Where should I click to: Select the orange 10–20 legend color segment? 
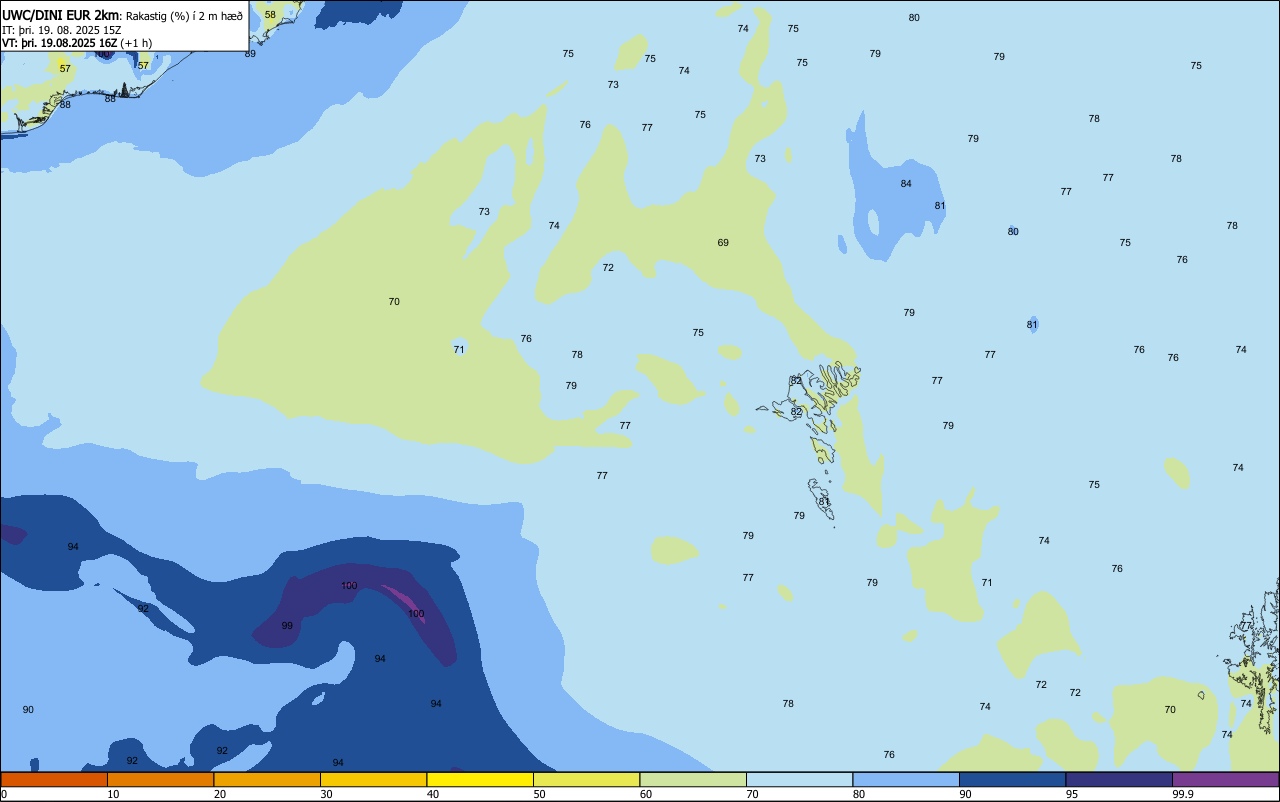[x=160, y=779]
